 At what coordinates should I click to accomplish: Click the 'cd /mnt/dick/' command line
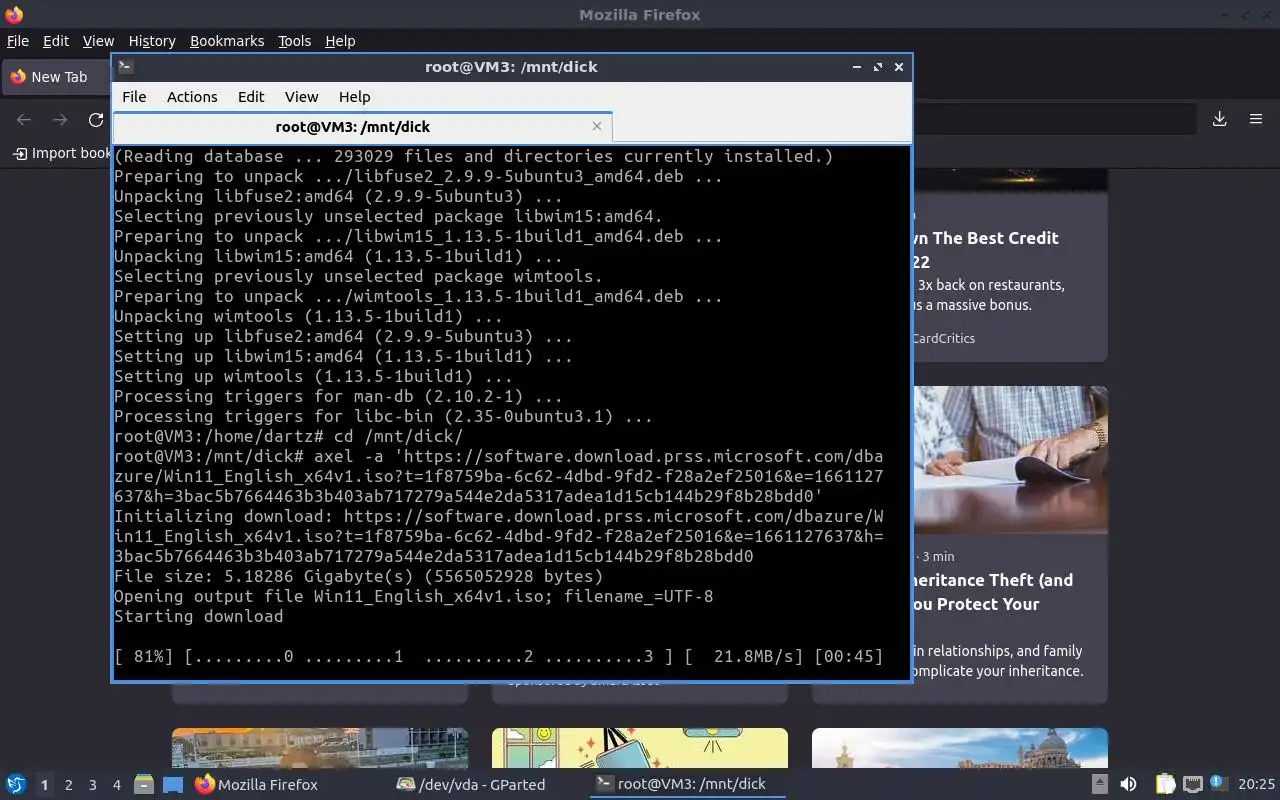click(x=289, y=437)
